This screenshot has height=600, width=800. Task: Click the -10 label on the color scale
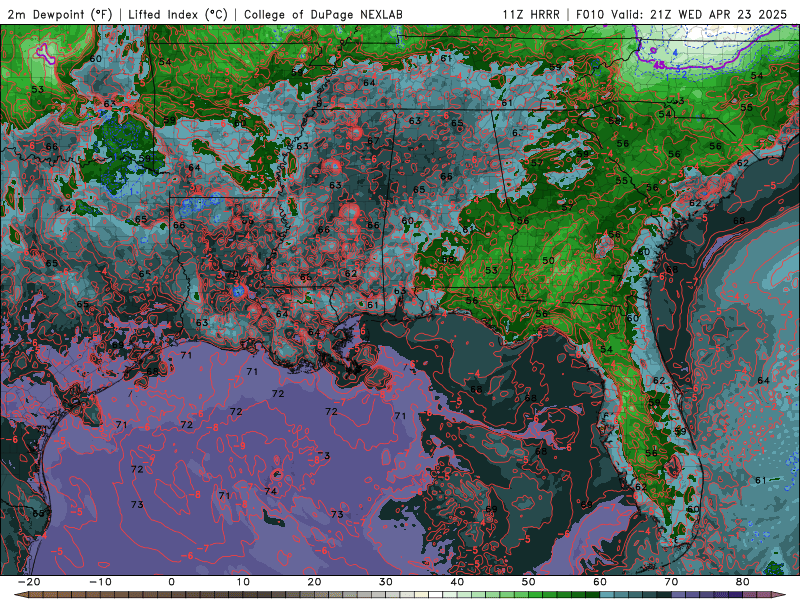[x=100, y=582]
